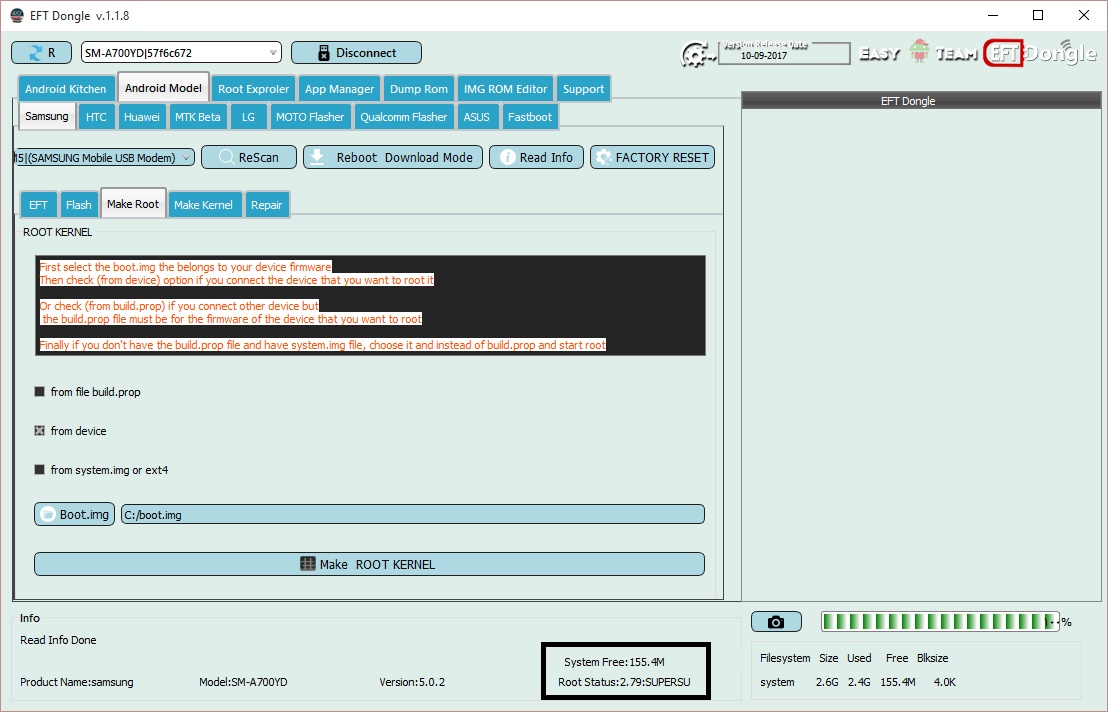1108x712 pixels.
Task: Close the EFT Dongle window
Action: 1083,15
